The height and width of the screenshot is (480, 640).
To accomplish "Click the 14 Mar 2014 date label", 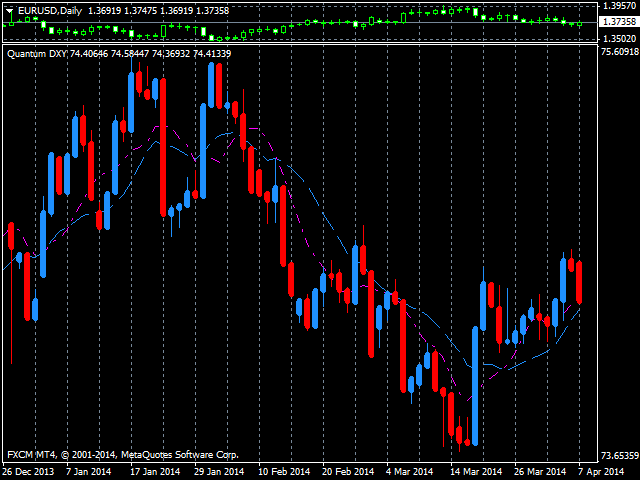I will (476, 472).
